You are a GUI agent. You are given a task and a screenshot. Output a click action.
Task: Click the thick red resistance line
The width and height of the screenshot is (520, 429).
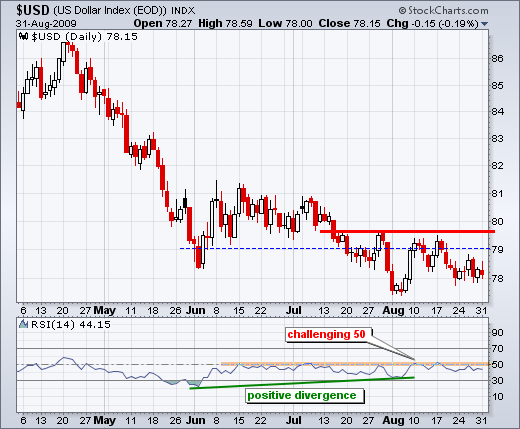click(x=407, y=231)
